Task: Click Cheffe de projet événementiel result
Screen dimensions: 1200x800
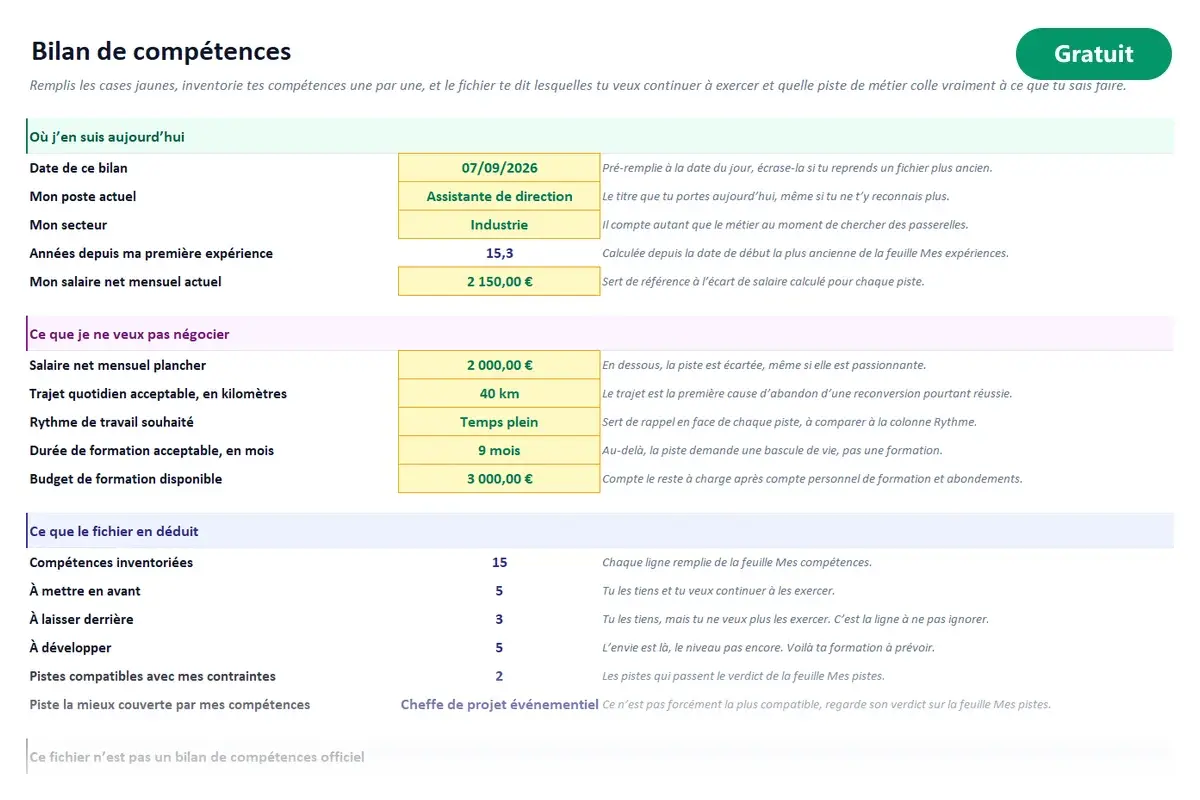Action: tap(499, 704)
